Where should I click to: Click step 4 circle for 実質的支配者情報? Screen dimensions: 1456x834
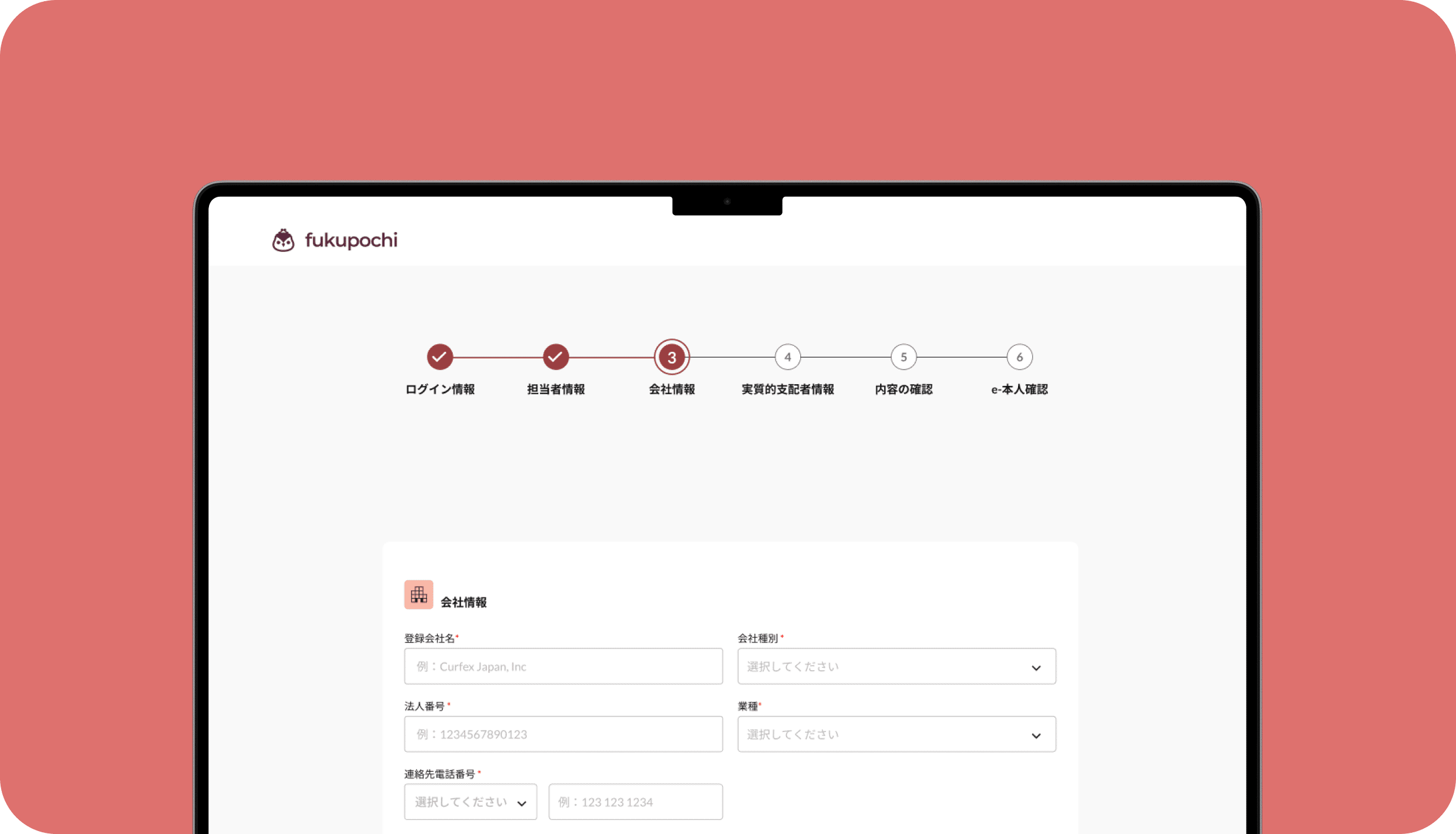787,357
